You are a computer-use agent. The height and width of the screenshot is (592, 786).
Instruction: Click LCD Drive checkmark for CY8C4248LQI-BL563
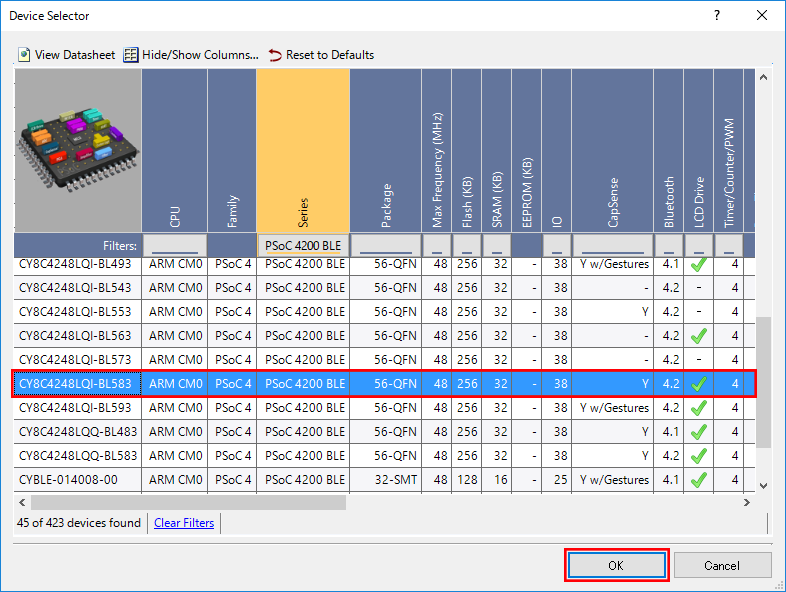(698, 335)
